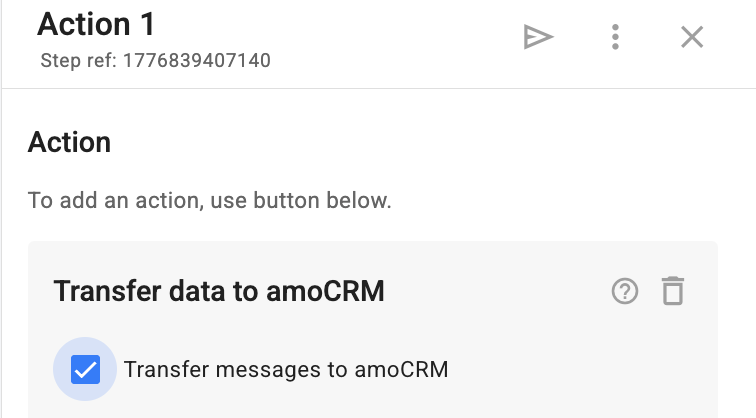The height and width of the screenshot is (418, 756).
Task: Delete the Transfer data to amoCRM action
Action: (673, 291)
